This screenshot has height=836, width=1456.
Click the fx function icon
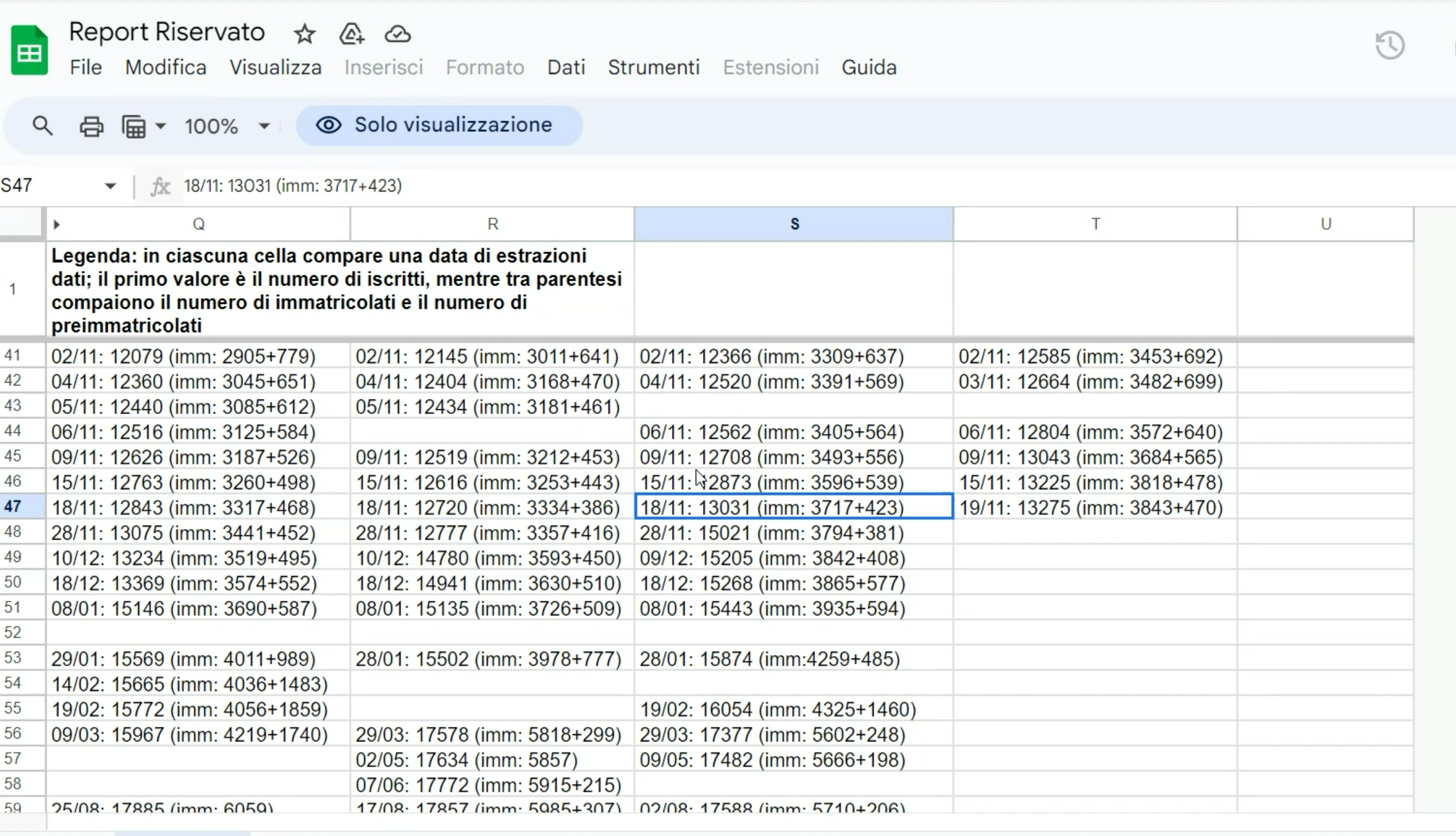click(x=160, y=186)
